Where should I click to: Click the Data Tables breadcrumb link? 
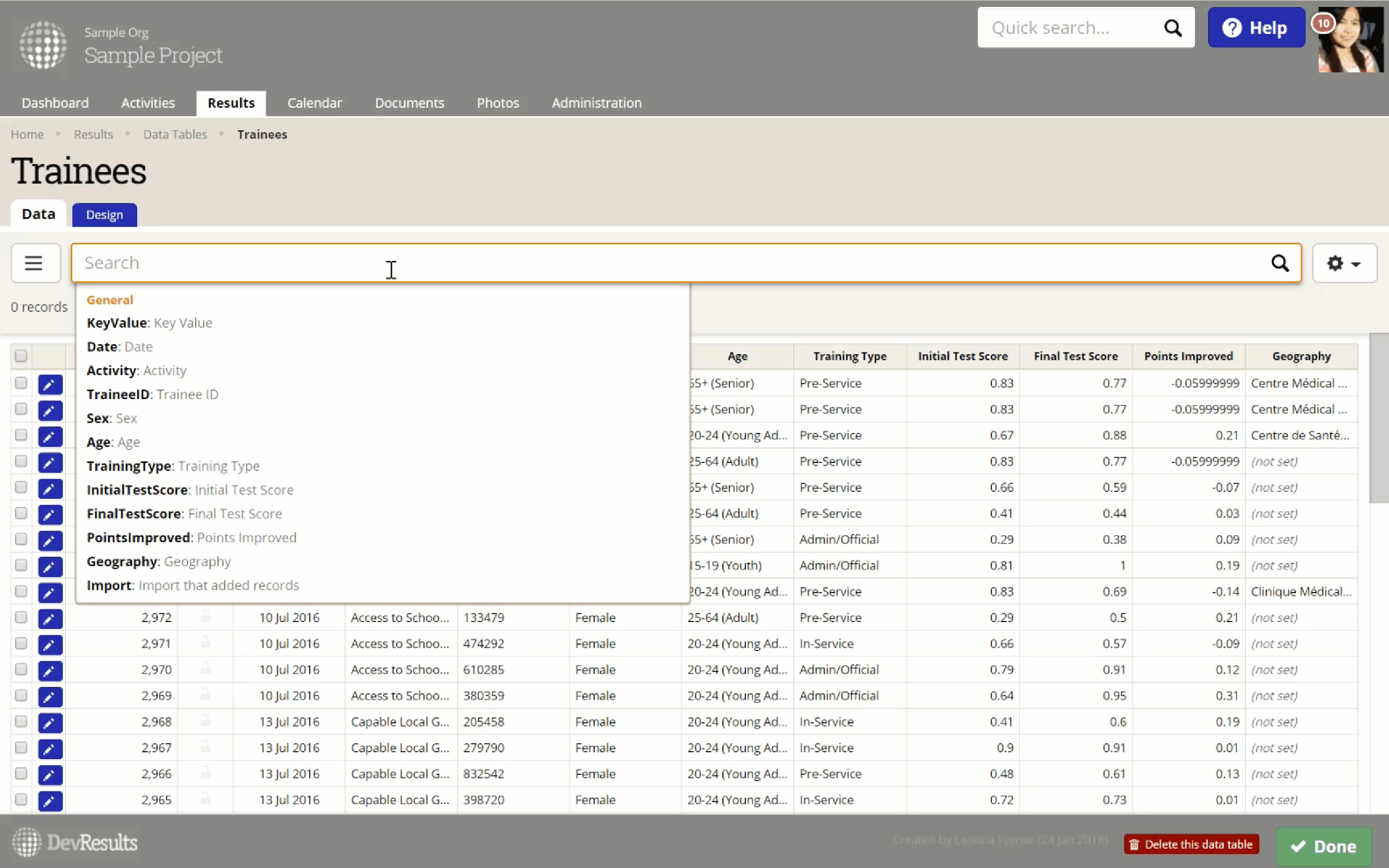coord(175,134)
